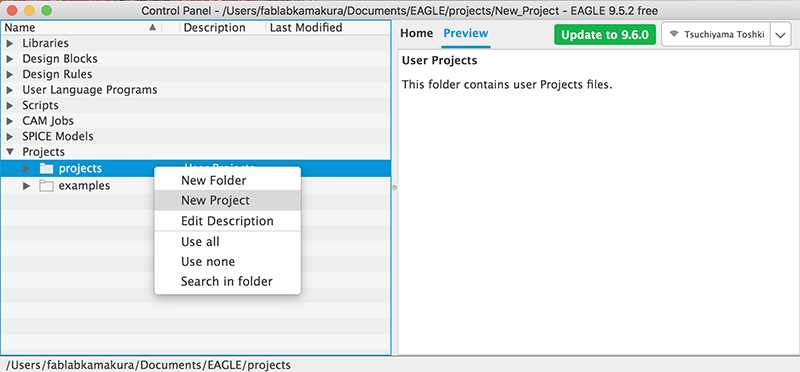Screen dimensions: 800x372
Task: Open the user account dropdown arrow
Action: click(780, 35)
